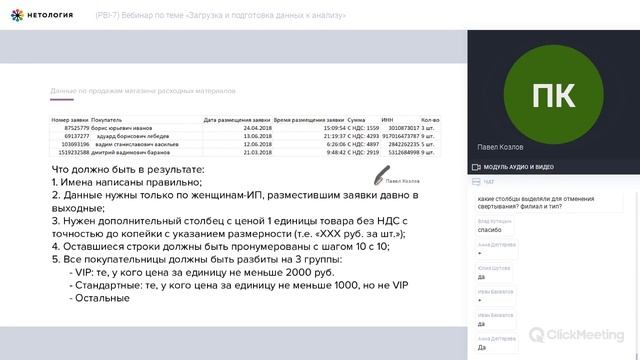Click the Дата размещения заявки column header

pos(237,120)
